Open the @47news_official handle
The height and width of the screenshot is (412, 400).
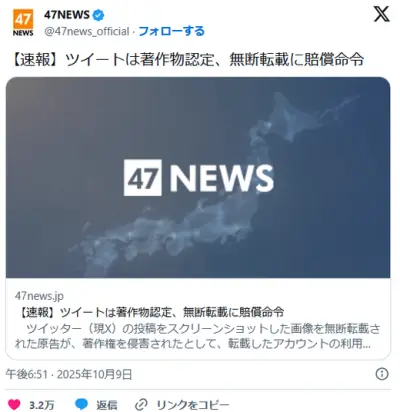(x=87, y=31)
